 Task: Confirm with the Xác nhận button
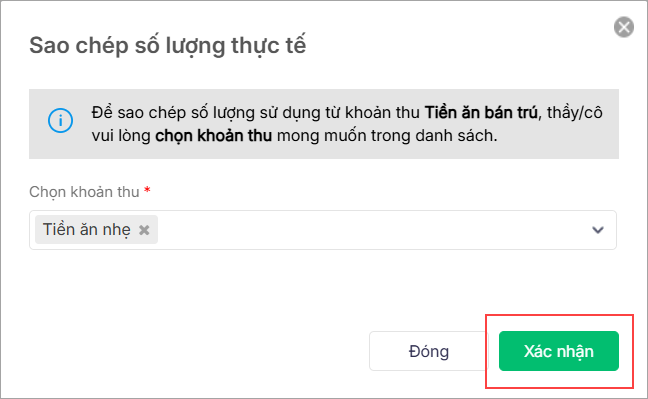(559, 351)
